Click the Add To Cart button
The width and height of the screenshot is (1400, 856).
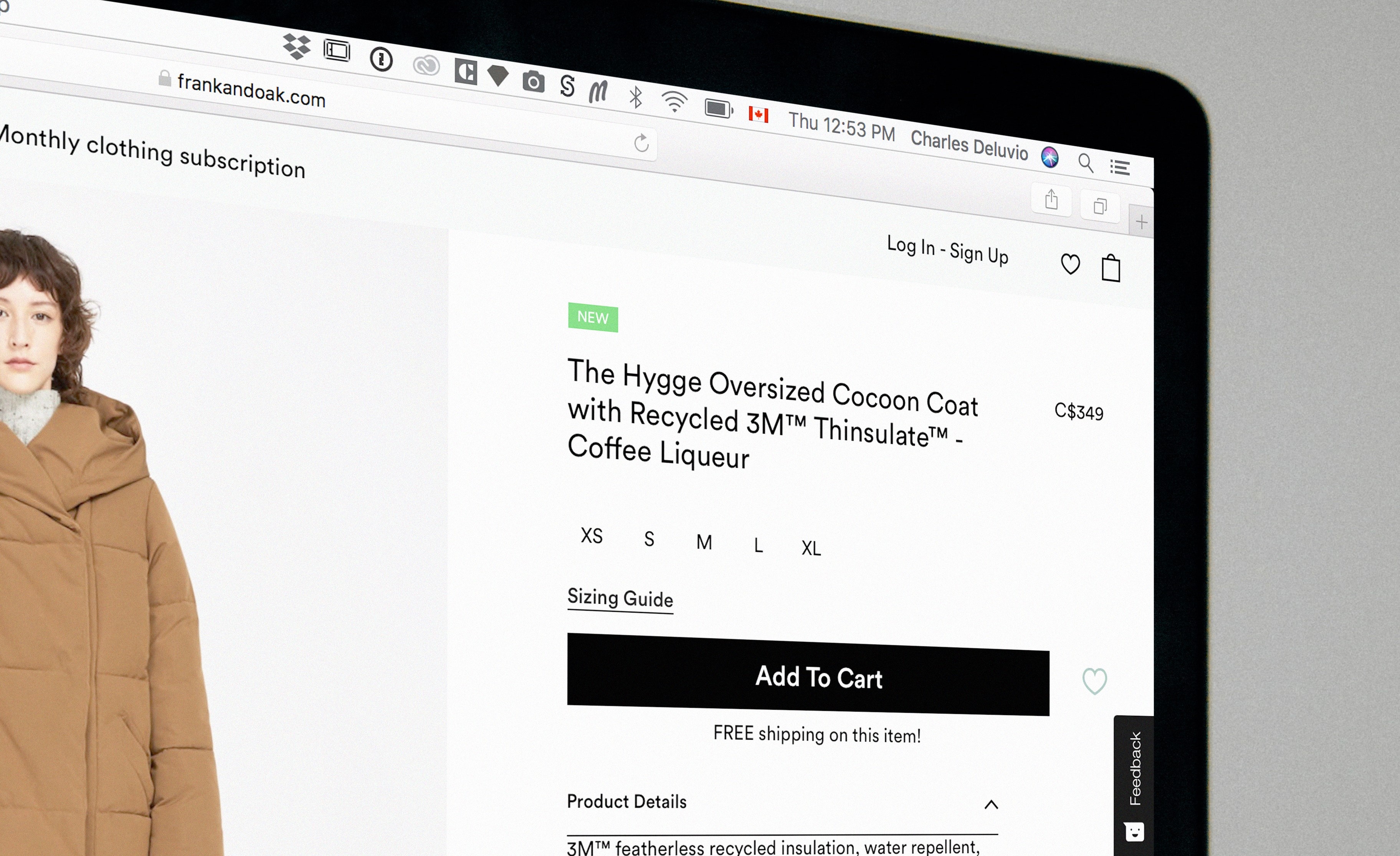coord(808,675)
